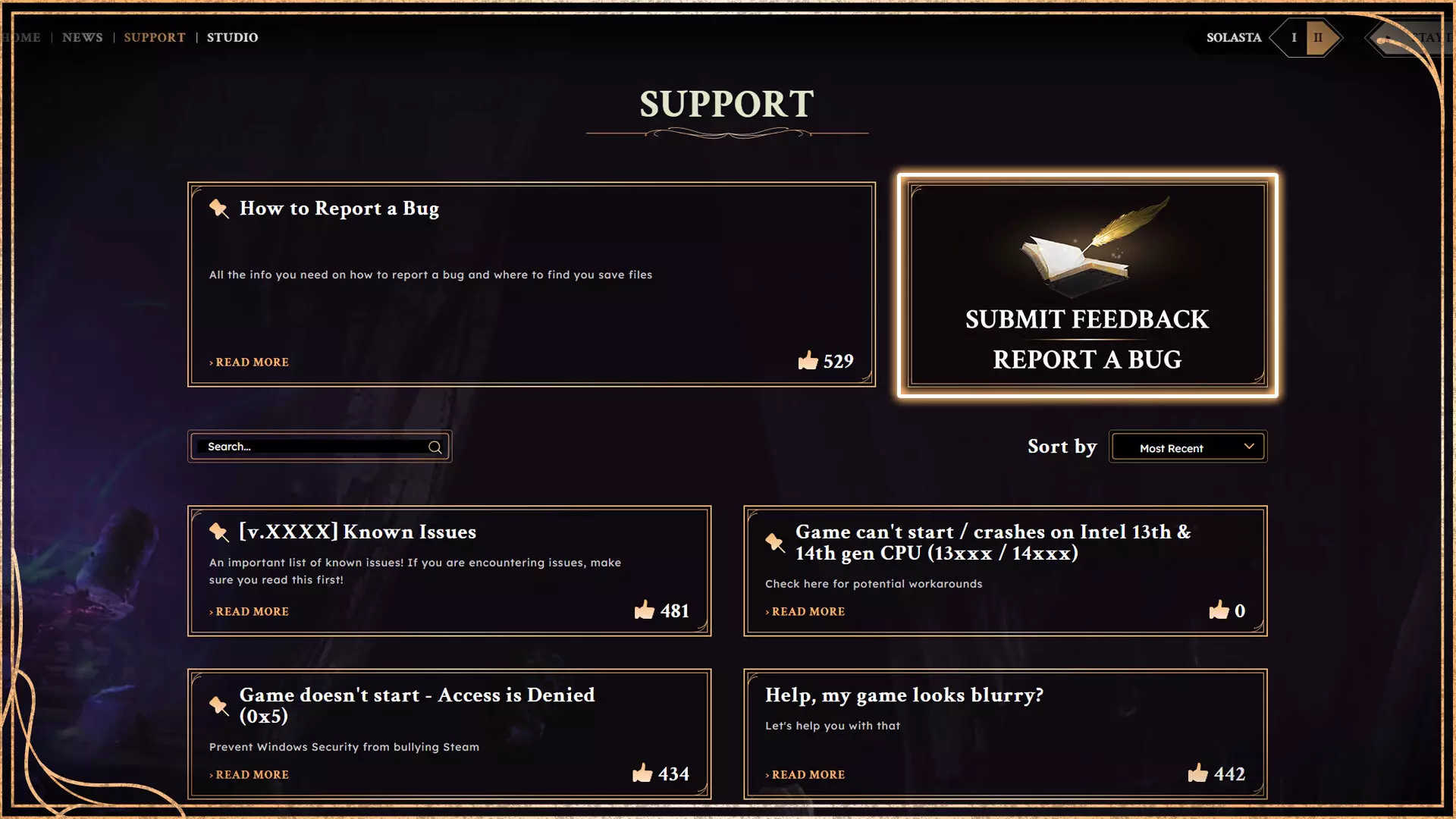Thumbs-up the blurry game article

[1198, 773]
